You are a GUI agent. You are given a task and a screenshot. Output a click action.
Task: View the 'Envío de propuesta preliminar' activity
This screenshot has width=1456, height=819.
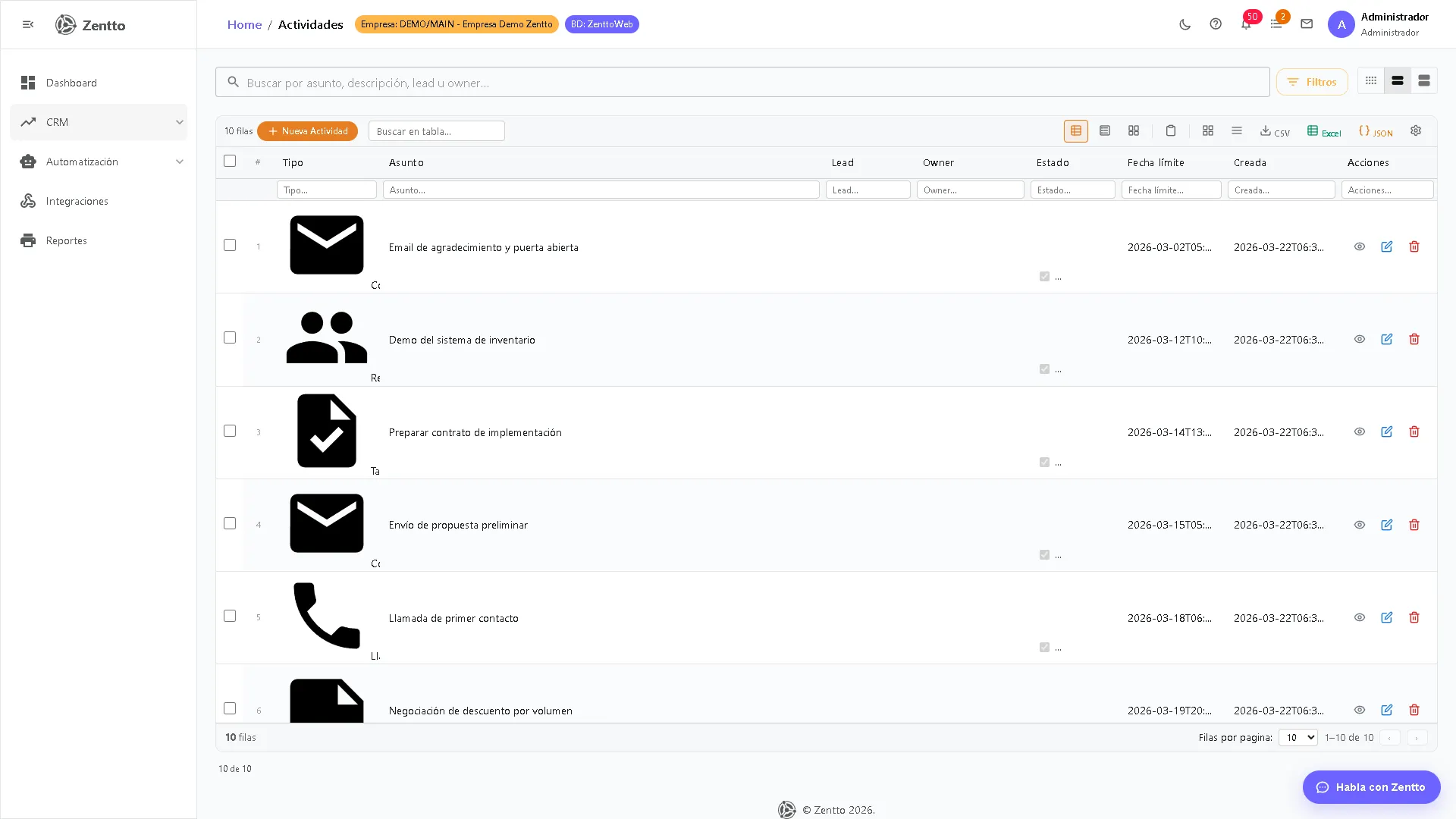pyautogui.click(x=1360, y=525)
